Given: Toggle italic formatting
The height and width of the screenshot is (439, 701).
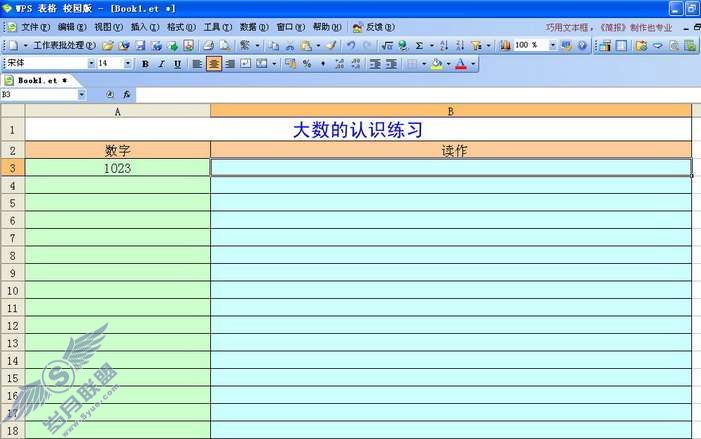Looking at the screenshot, I should point(161,64).
